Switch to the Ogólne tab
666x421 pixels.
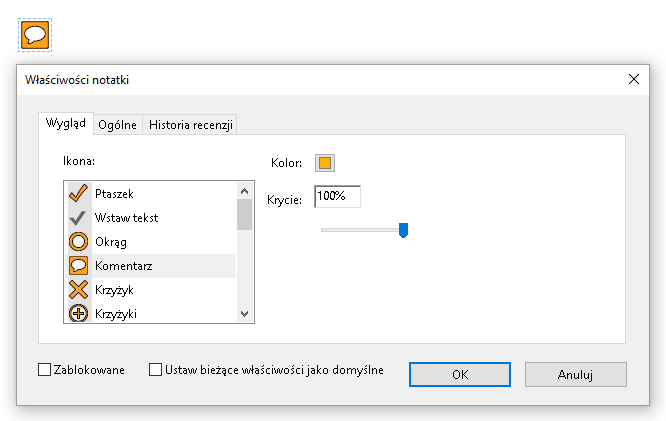(x=117, y=125)
